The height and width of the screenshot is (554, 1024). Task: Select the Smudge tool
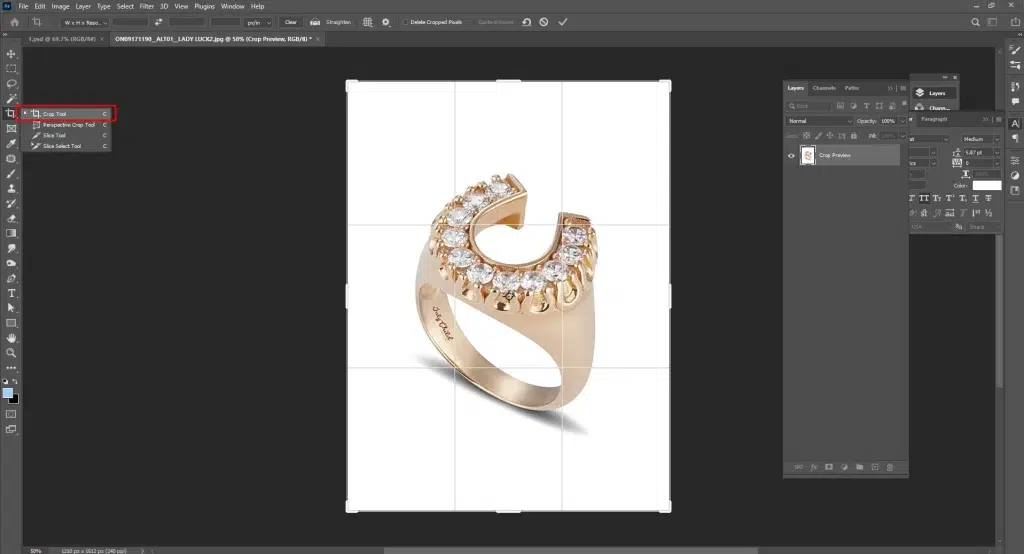point(11,248)
